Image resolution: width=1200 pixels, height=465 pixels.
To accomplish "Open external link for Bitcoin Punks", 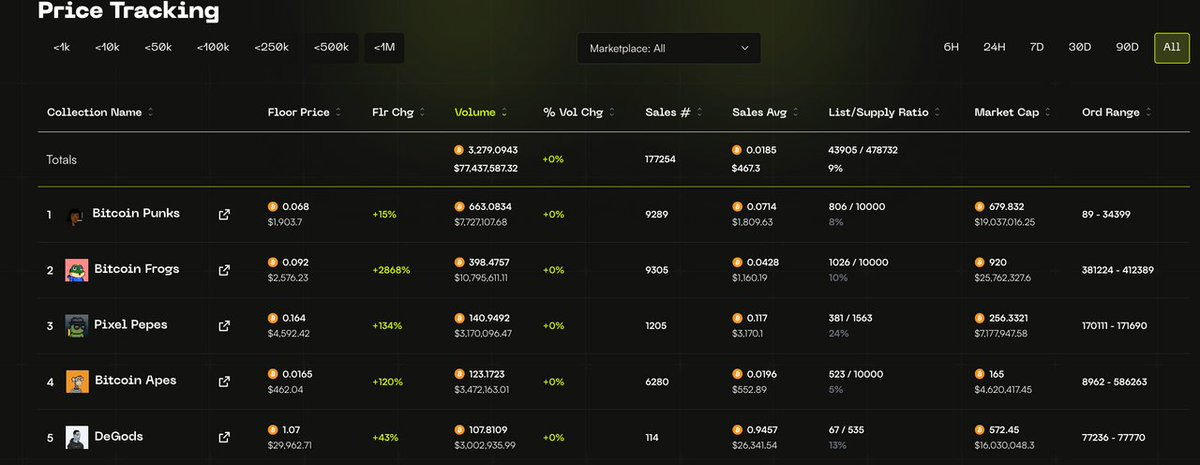I will (x=224, y=214).
